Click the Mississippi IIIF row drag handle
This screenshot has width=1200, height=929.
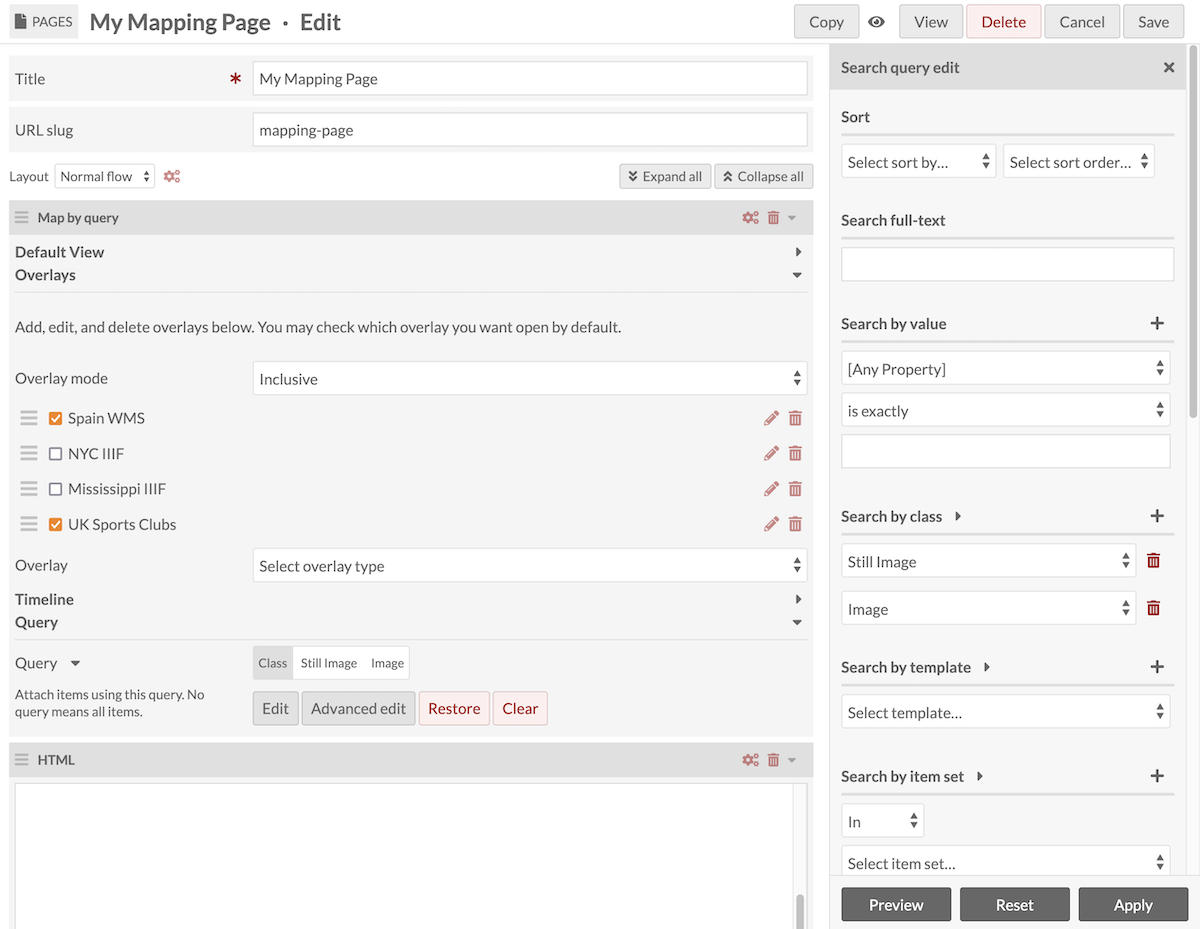[x=29, y=489]
